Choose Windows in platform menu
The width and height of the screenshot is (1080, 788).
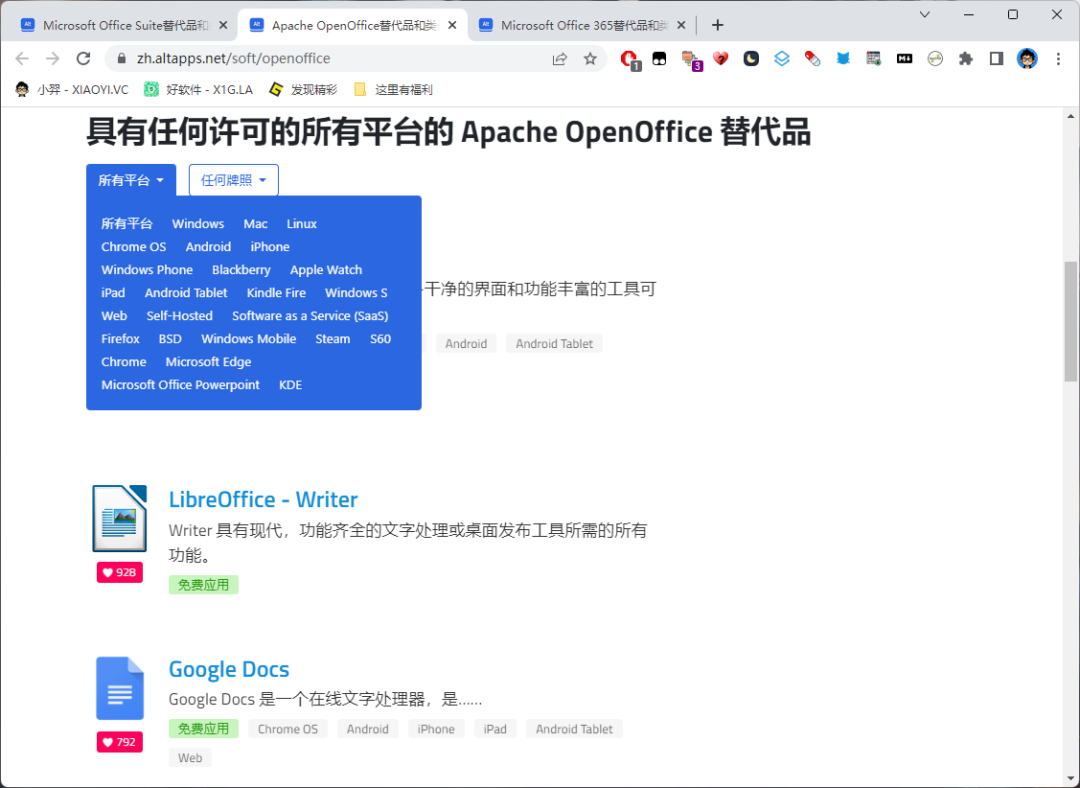(x=198, y=224)
